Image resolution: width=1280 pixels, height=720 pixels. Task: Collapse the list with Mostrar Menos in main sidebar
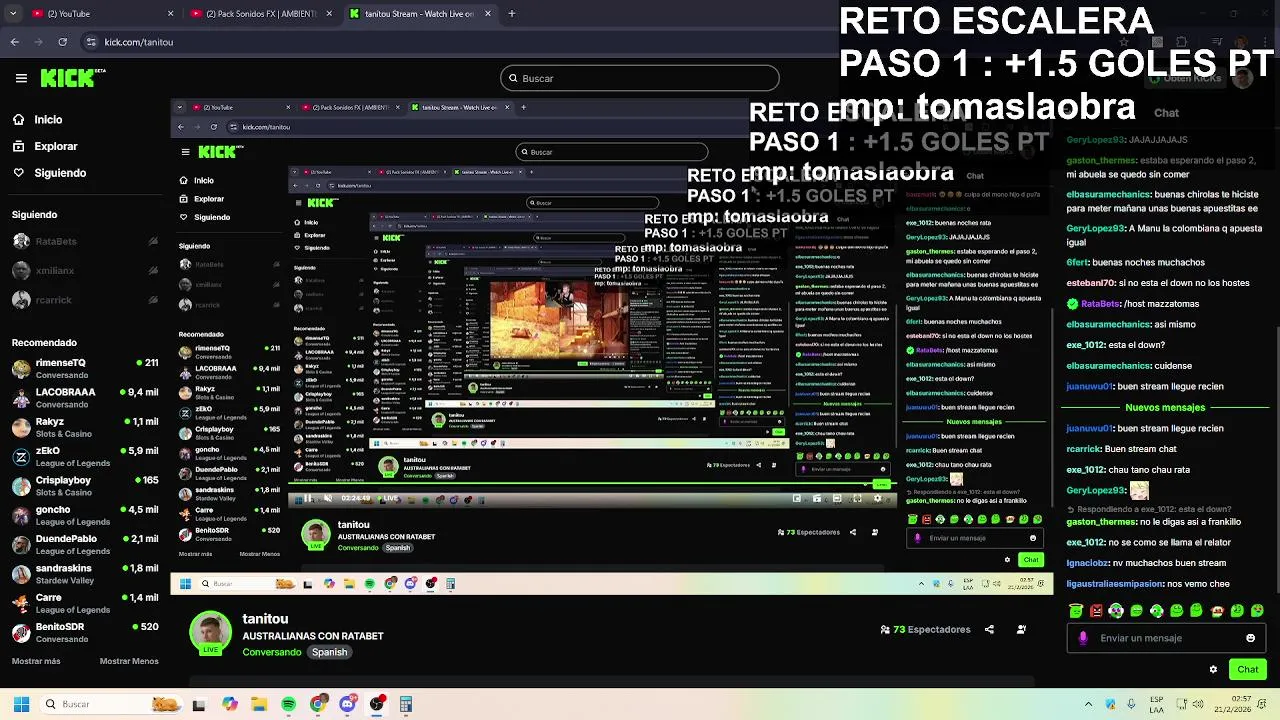click(129, 661)
